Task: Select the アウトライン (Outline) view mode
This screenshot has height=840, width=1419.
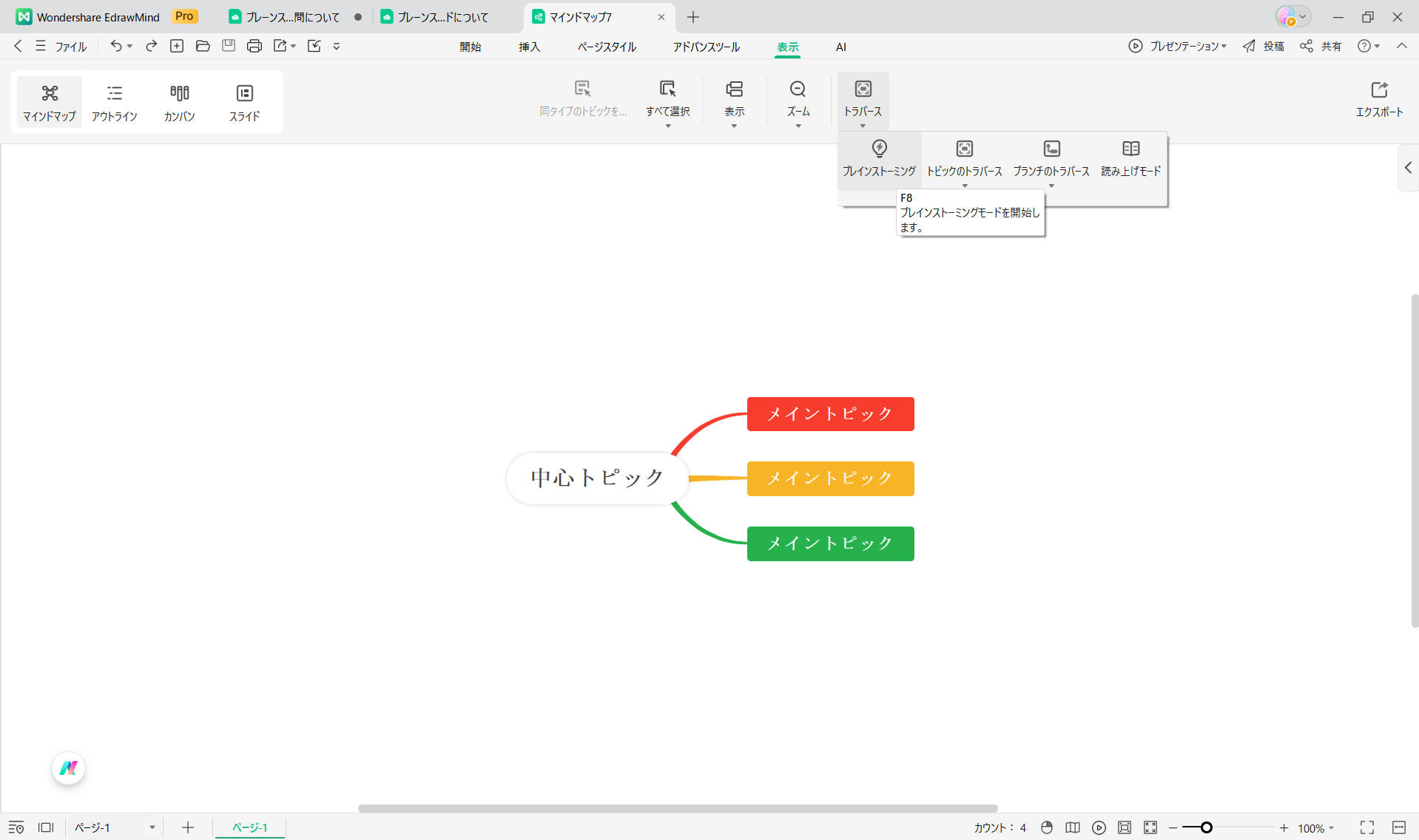Action: pos(115,102)
